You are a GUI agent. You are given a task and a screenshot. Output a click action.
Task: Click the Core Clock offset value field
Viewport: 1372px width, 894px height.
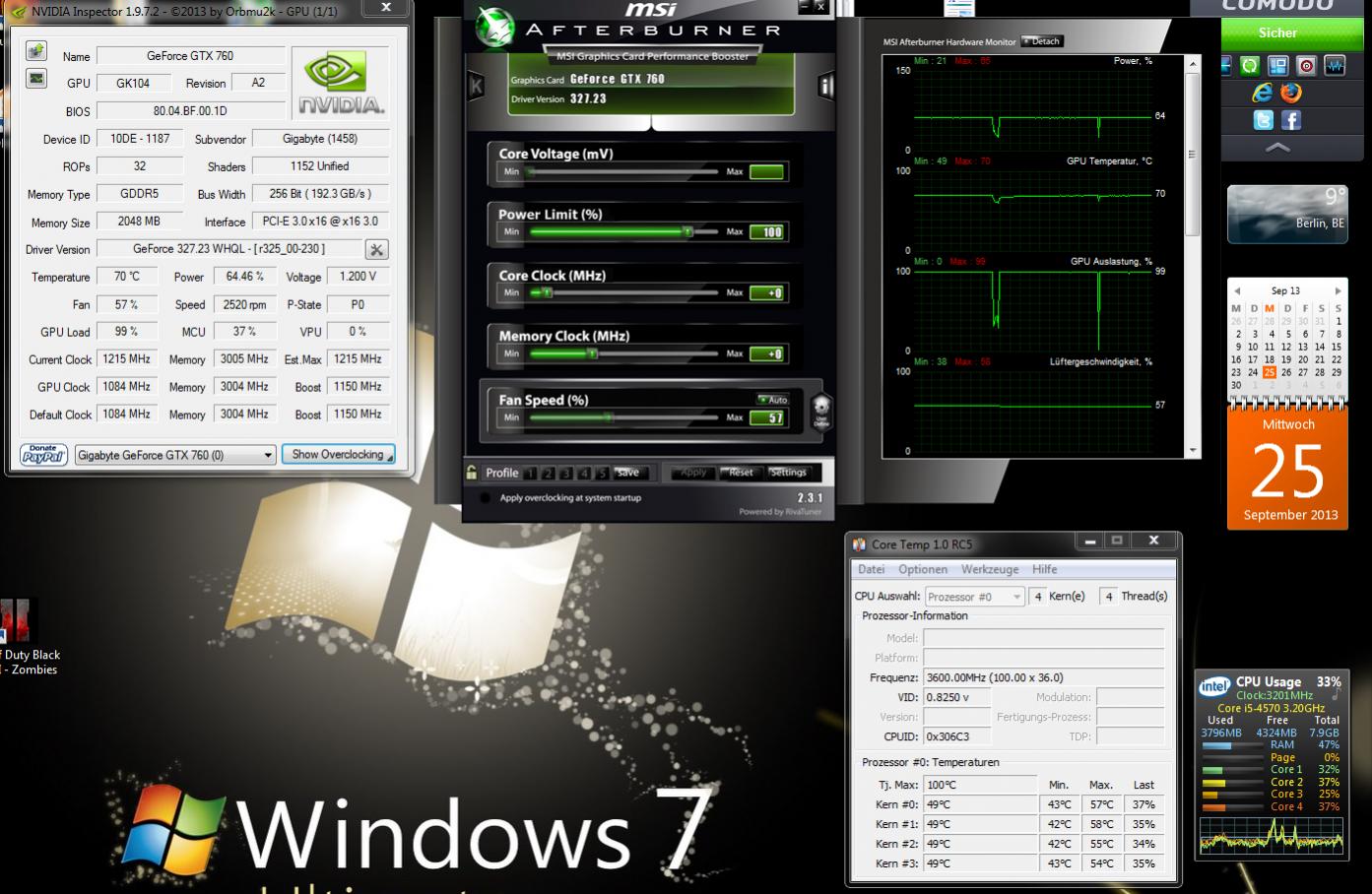point(767,293)
